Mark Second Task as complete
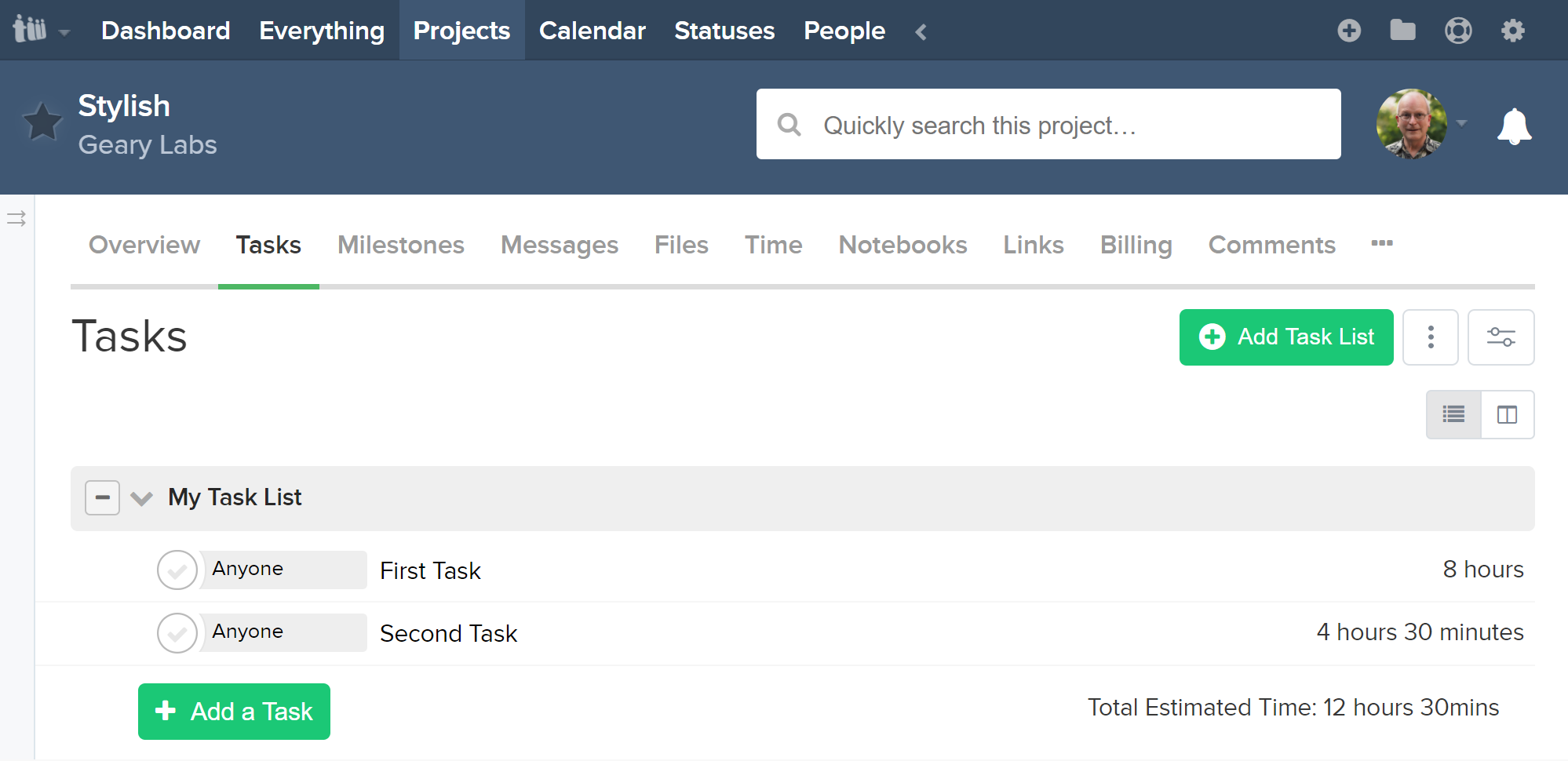 click(177, 633)
